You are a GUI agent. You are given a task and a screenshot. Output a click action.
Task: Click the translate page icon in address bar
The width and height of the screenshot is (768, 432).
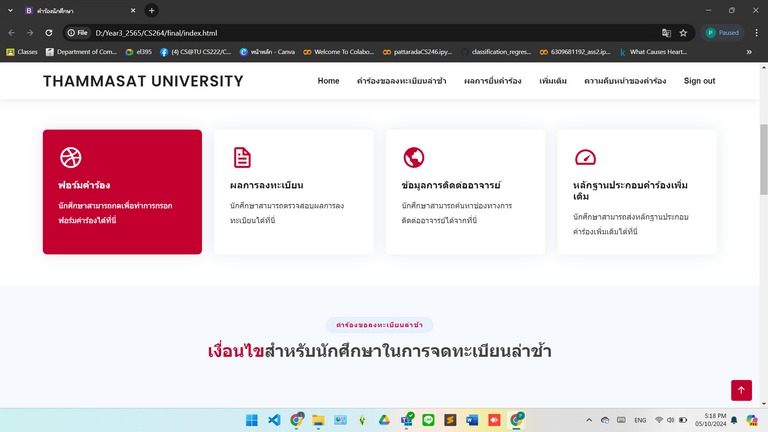point(666,33)
